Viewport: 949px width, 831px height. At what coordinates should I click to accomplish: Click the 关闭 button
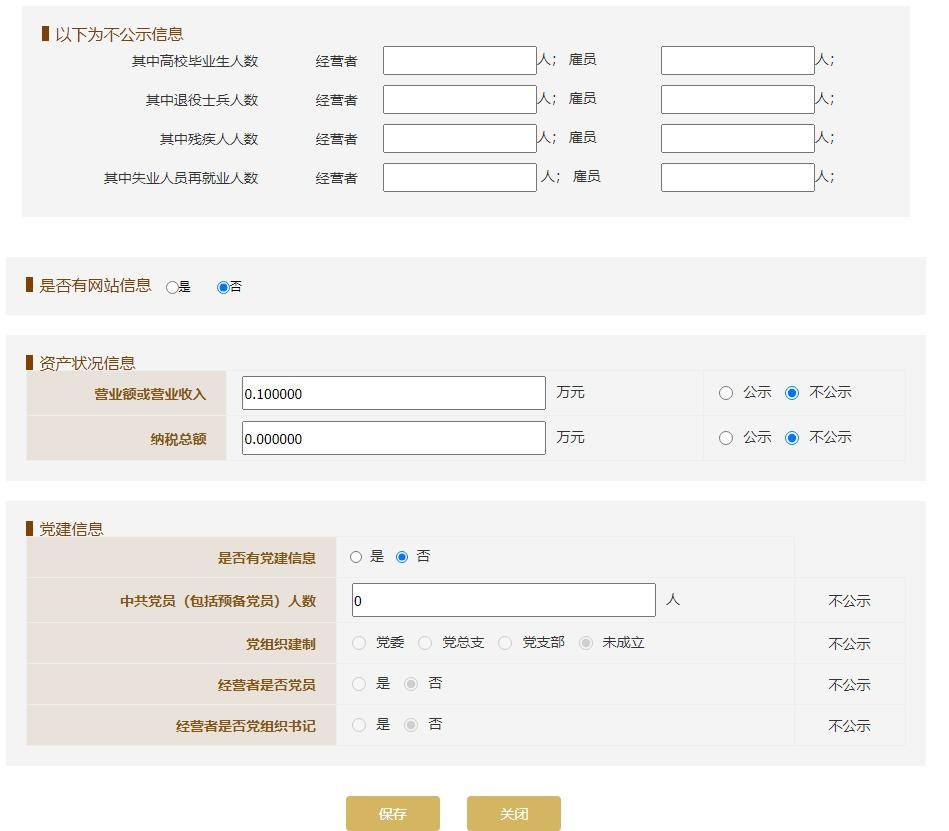pyautogui.click(x=513, y=814)
